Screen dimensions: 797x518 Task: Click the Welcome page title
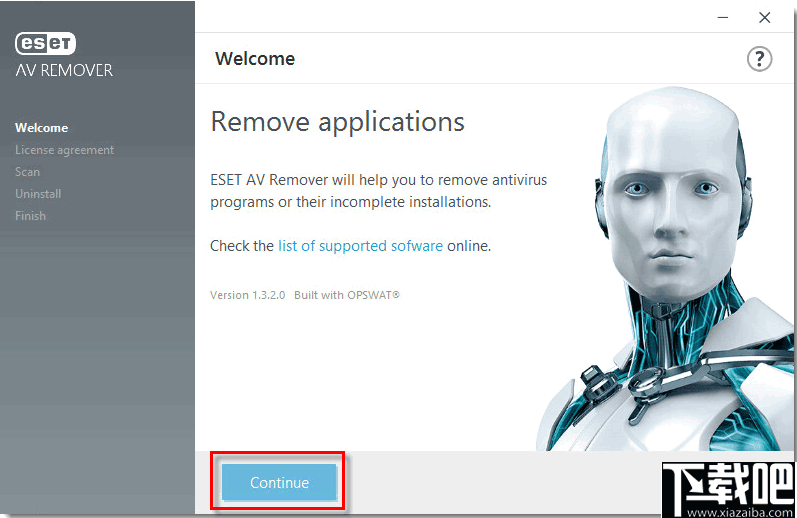coord(255,59)
